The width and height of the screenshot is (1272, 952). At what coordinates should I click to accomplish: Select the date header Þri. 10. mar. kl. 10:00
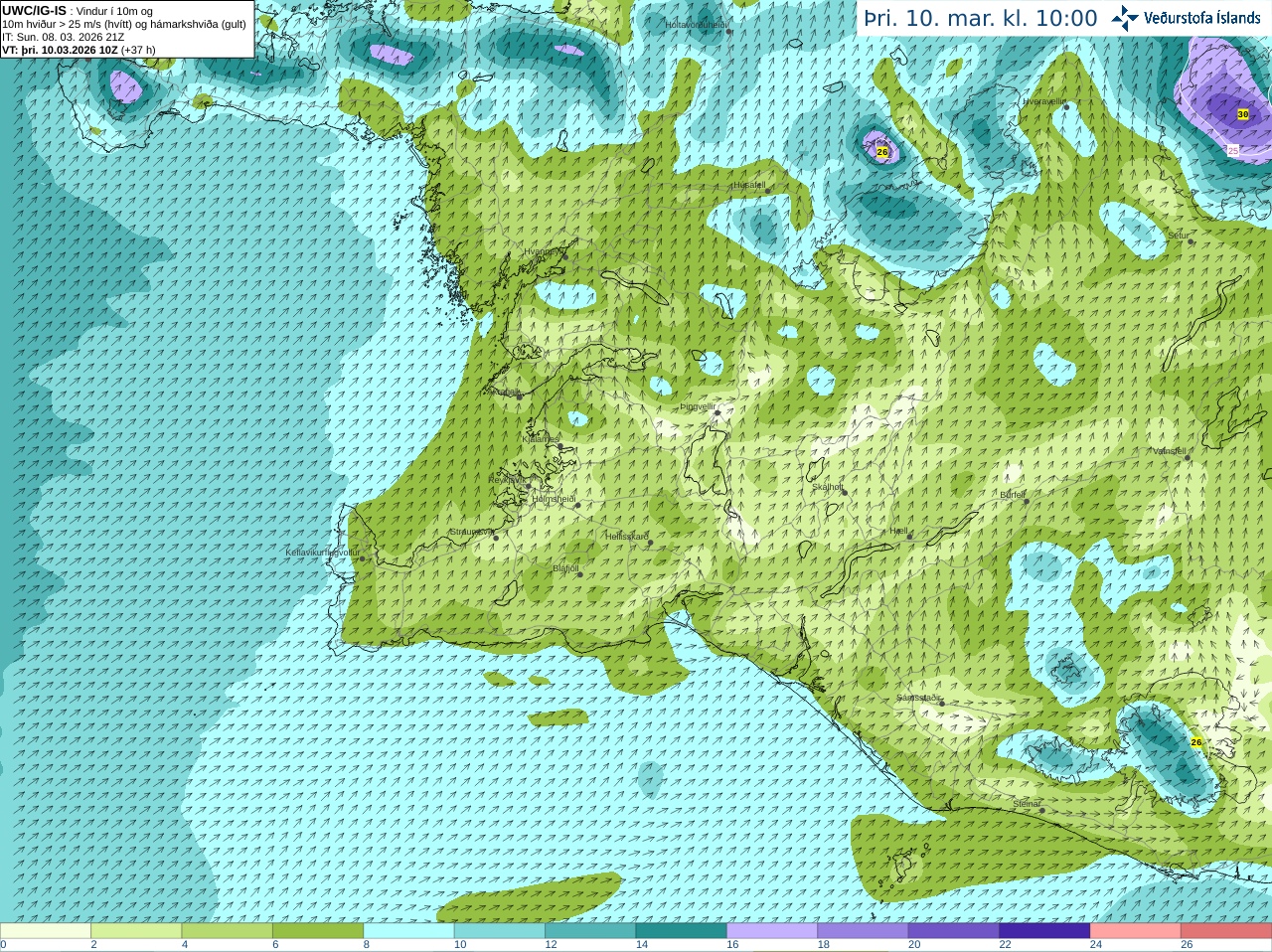point(980,19)
